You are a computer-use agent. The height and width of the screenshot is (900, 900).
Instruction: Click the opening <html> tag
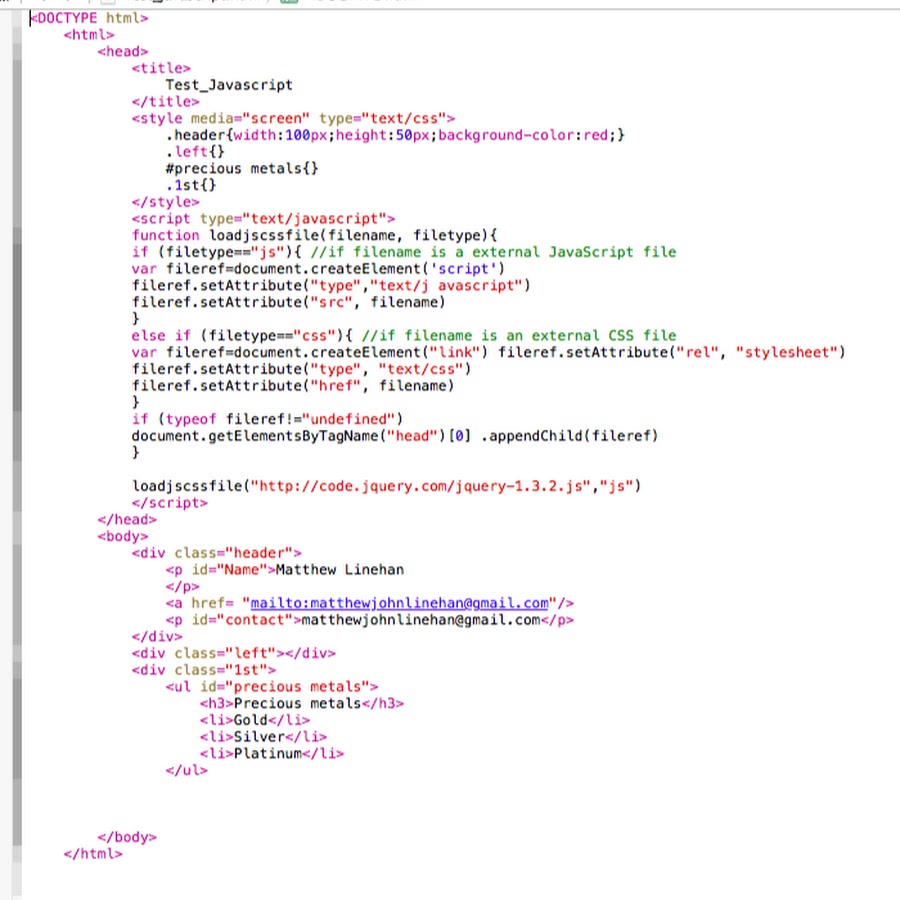pos(89,35)
